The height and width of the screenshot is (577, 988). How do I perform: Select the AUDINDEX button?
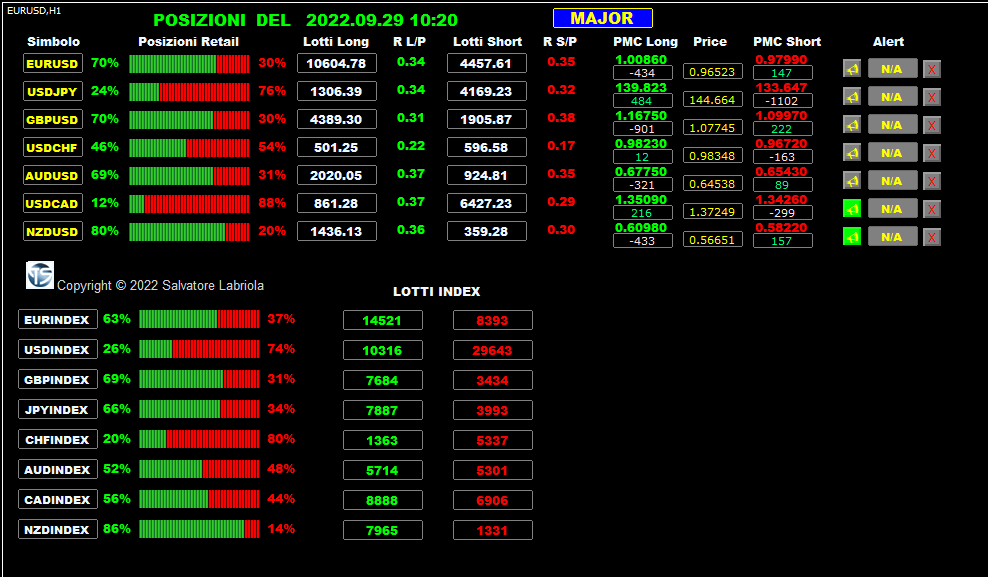point(57,469)
